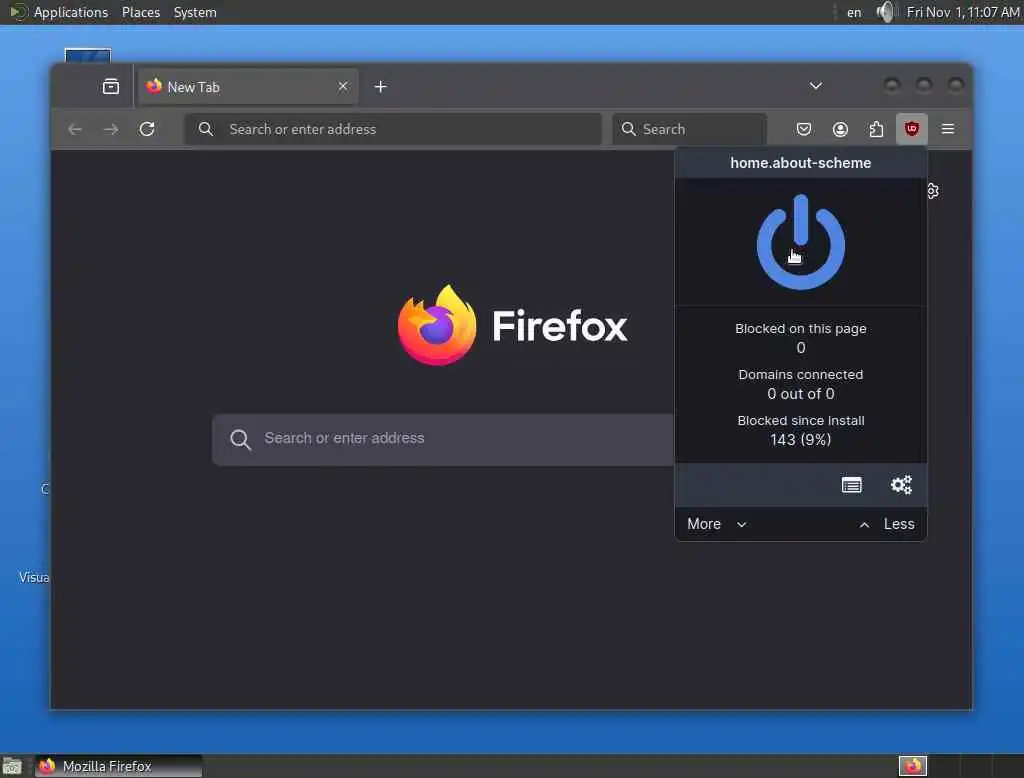This screenshot has height=778, width=1024.
Task: Close the New Tab tab
Action: pyautogui.click(x=343, y=86)
